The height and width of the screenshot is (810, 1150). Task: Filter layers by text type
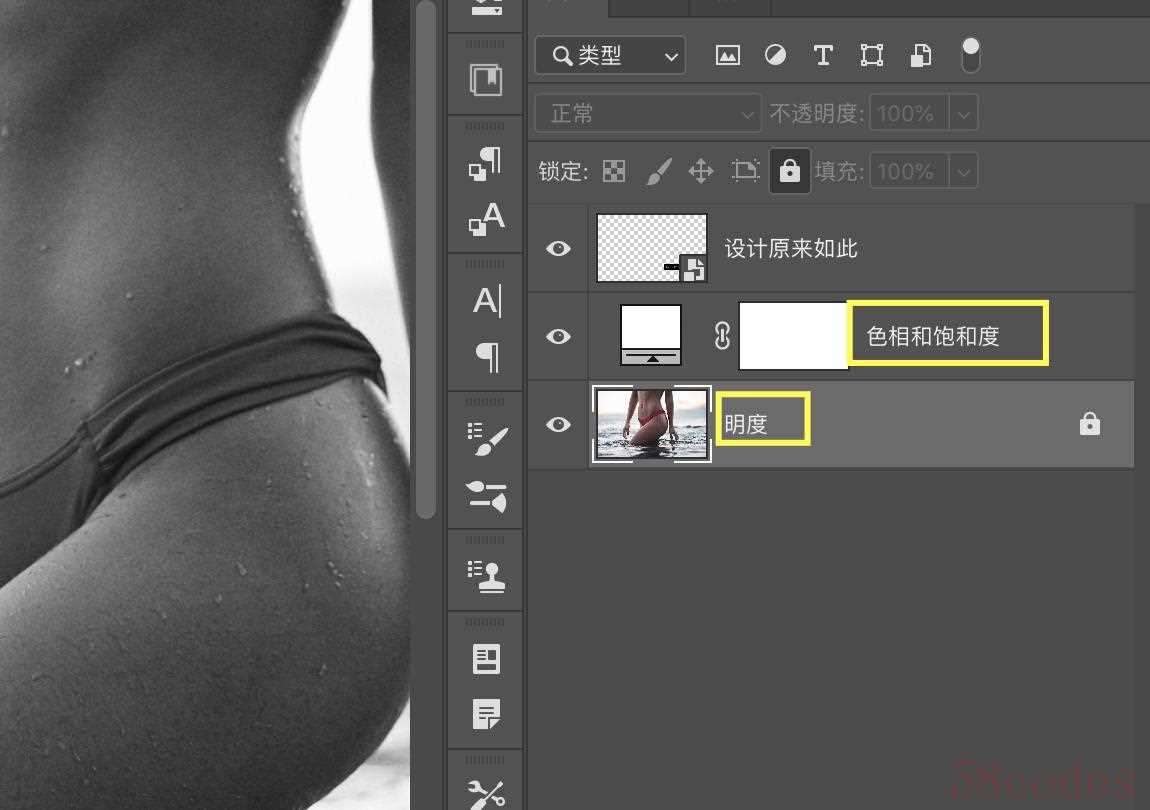tap(823, 55)
